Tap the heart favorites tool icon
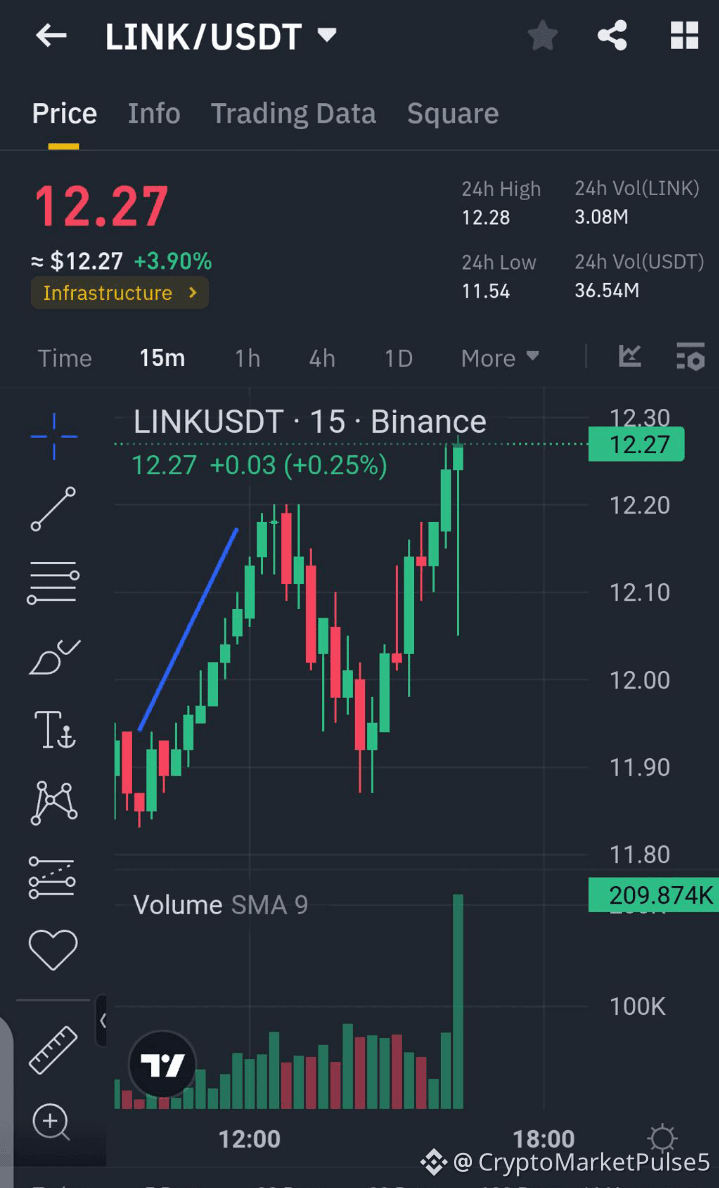Screen dimensions: 719x1188 click(53, 949)
